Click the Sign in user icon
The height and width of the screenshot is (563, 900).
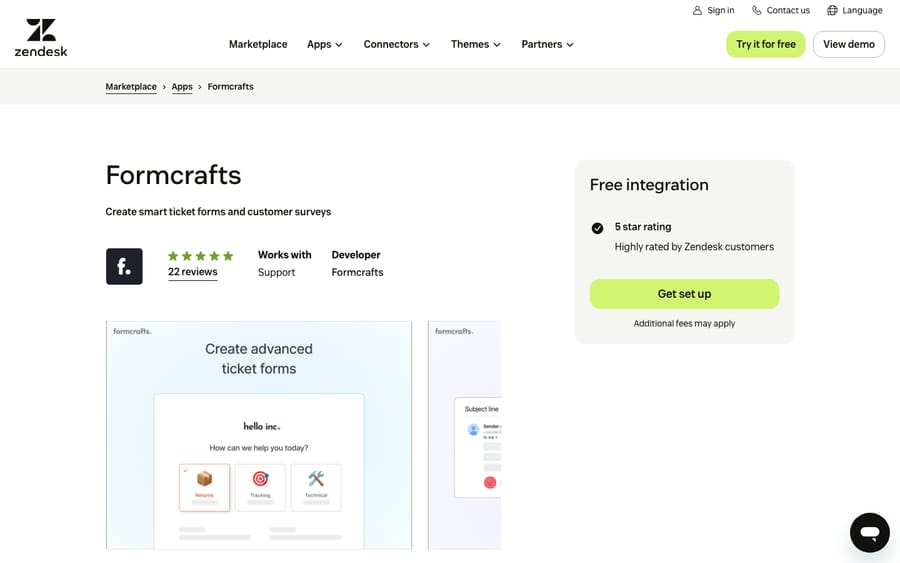(x=697, y=10)
